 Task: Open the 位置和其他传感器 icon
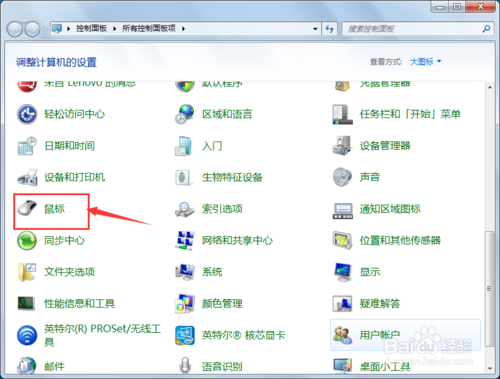click(x=342, y=240)
